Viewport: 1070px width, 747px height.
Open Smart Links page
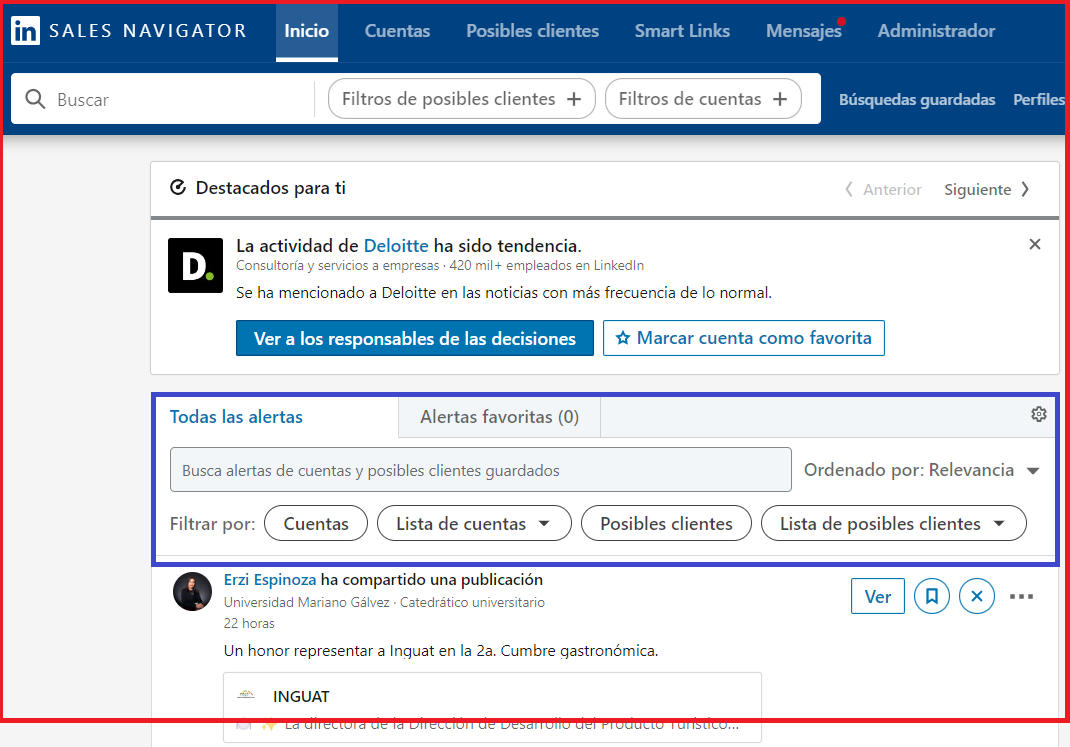682,31
